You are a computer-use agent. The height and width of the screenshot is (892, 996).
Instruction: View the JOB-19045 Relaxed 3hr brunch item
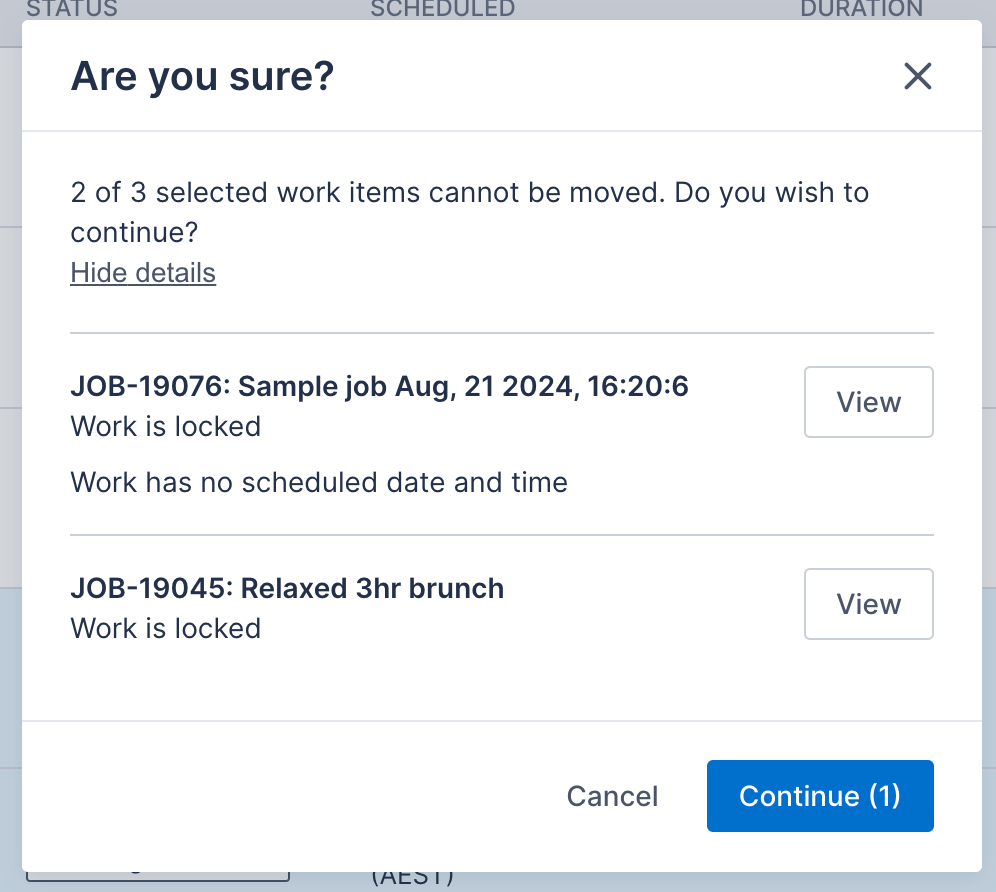867,604
